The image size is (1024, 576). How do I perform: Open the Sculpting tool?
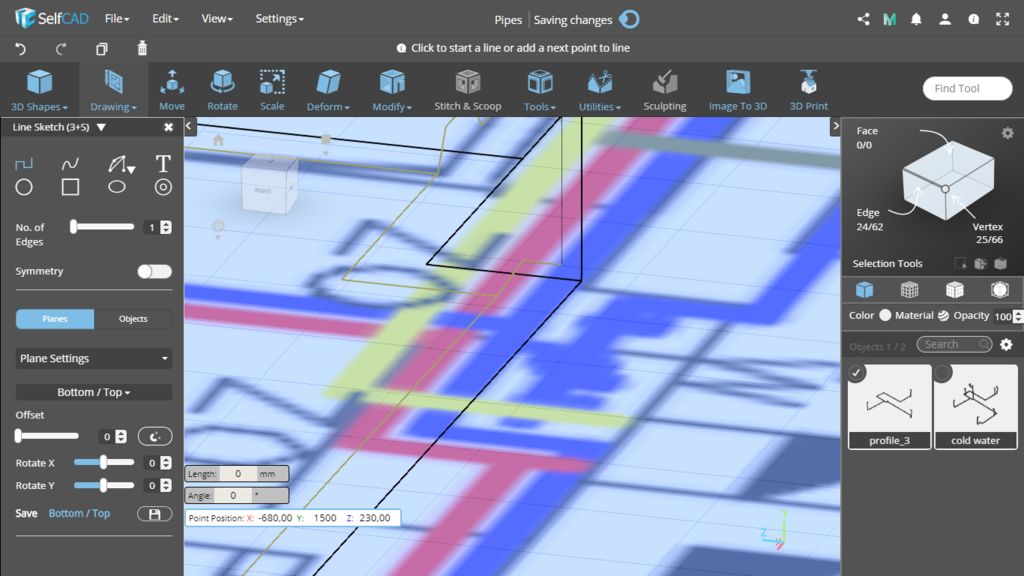tap(664, 90)
